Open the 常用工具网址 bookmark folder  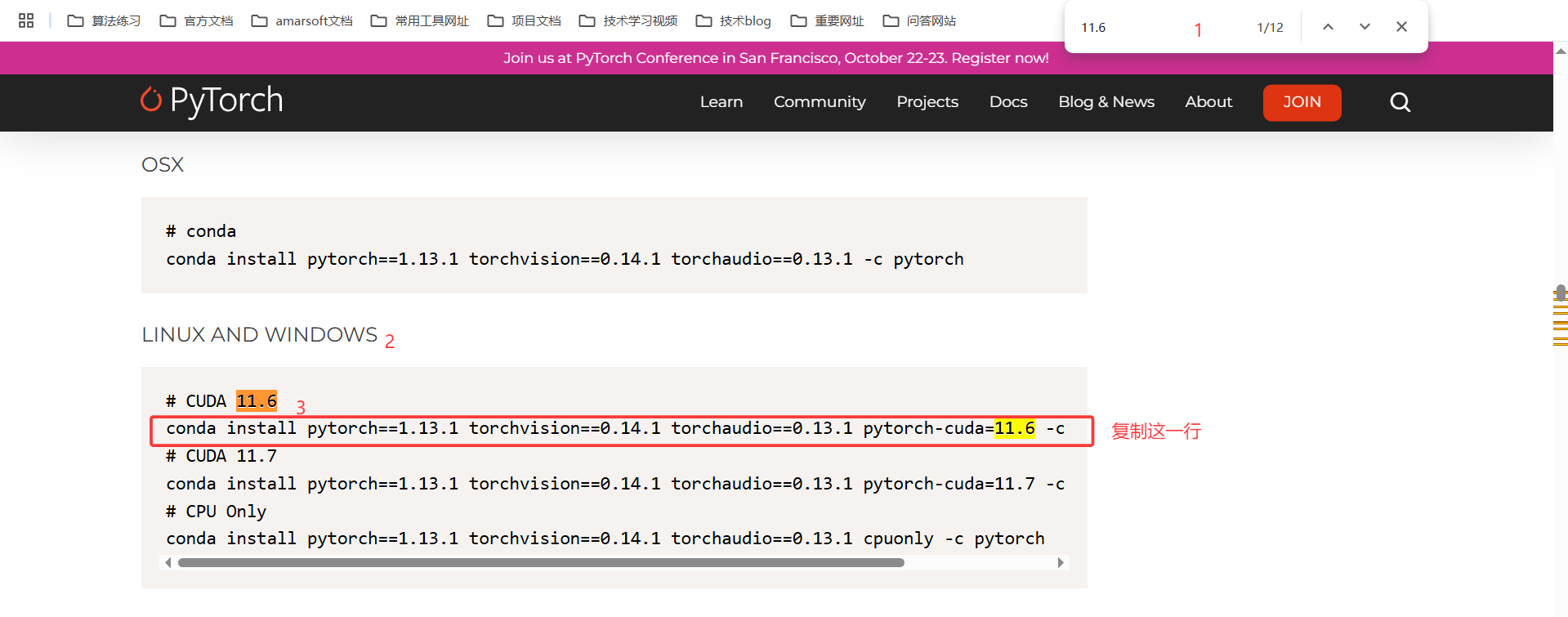420,20
